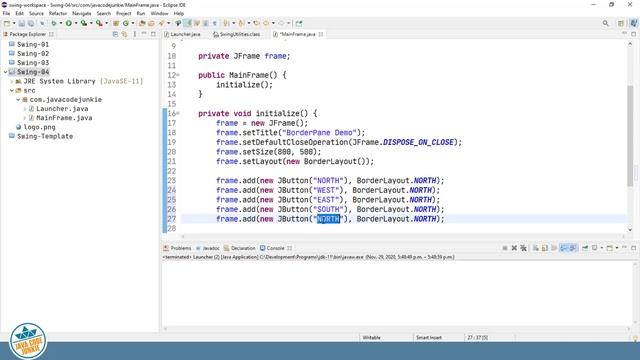
Task: Click the editor vertical scrollbar
Action: coord(630,136)
